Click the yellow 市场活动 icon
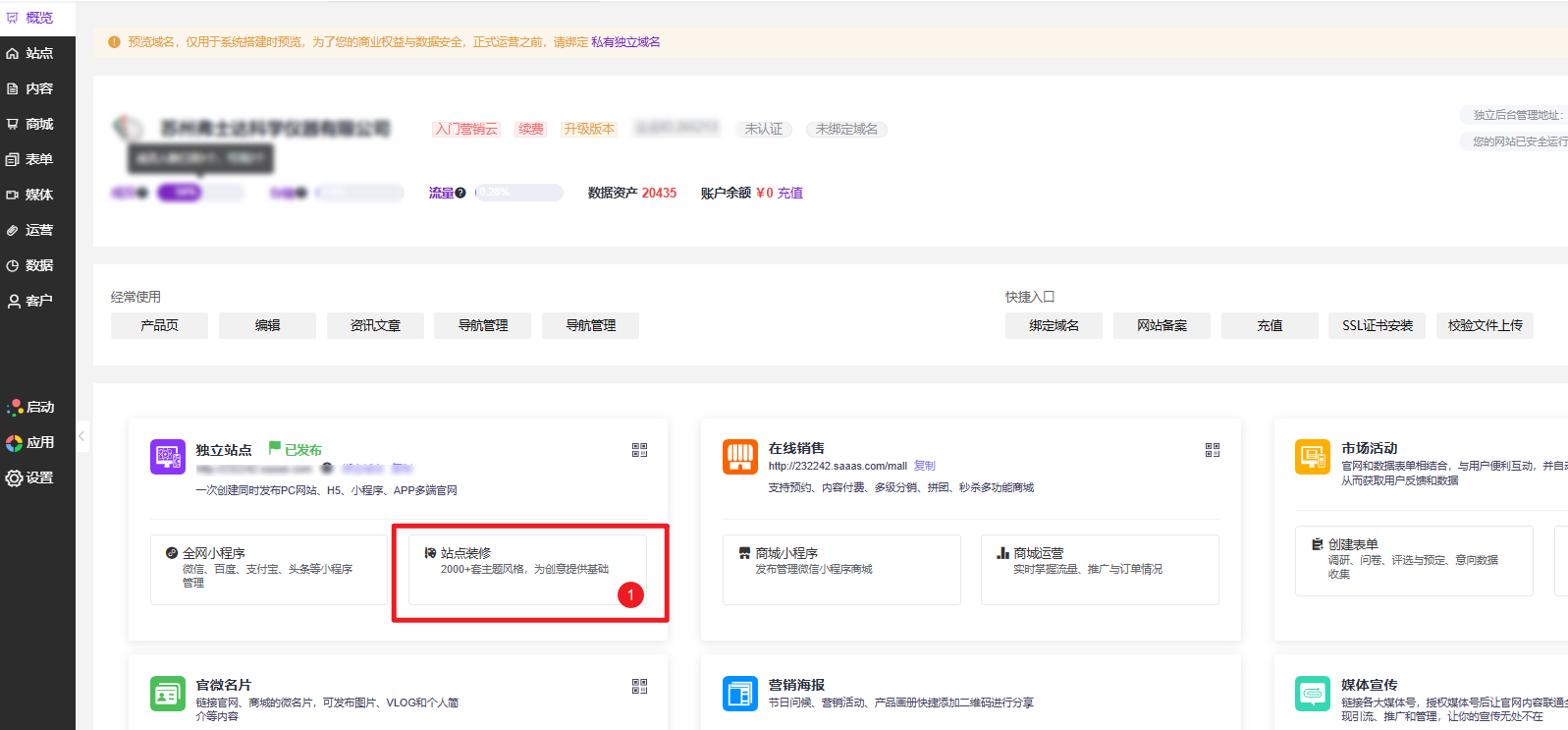The width and height of the screenshot is (1568, 730). (1312, 457)
